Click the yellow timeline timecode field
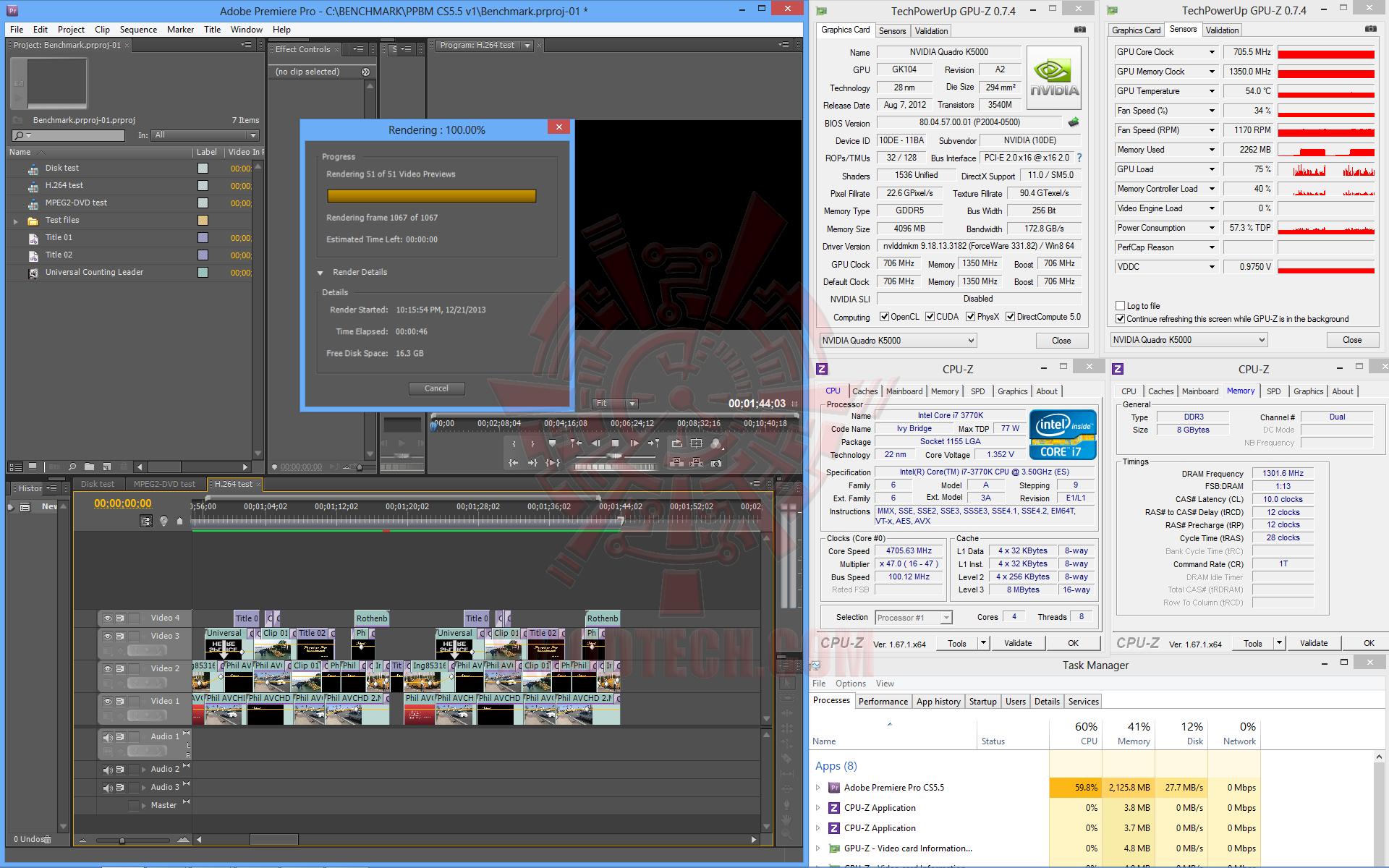The width and height of the screenshot is (1389, 868). click(x=123, y=503)
